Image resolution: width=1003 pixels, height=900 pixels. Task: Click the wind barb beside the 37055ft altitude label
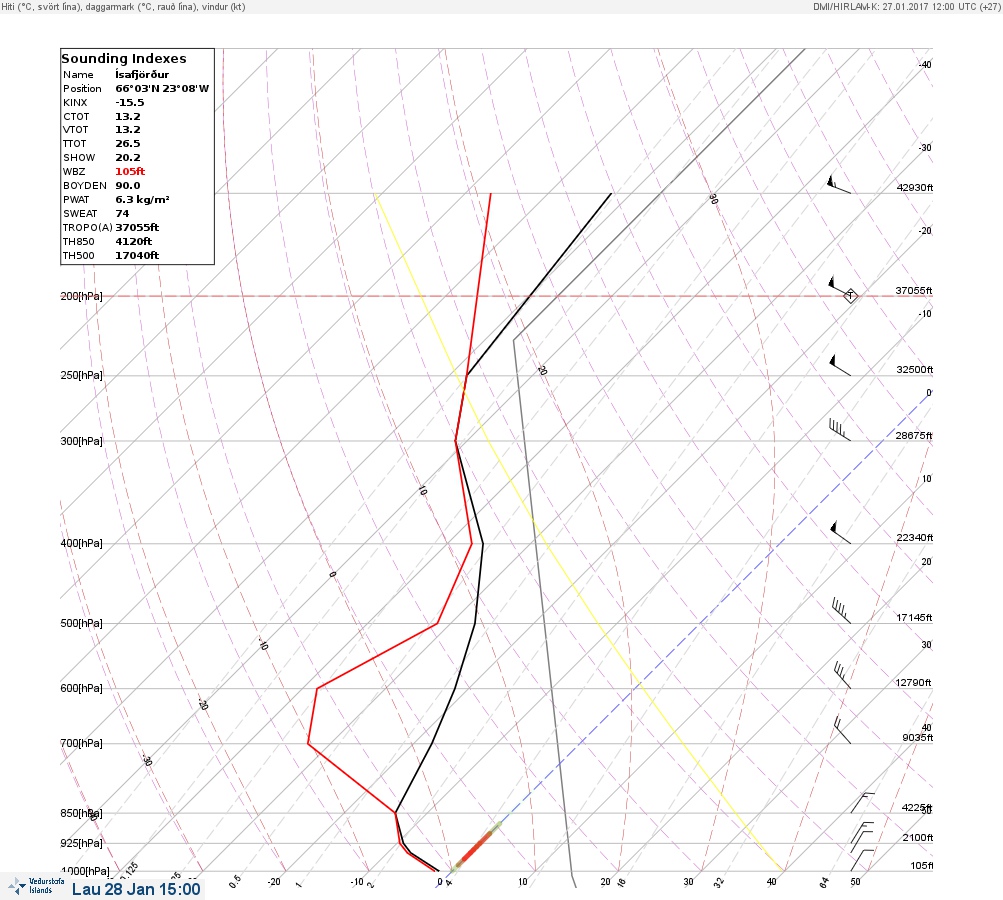coord(838,285)
